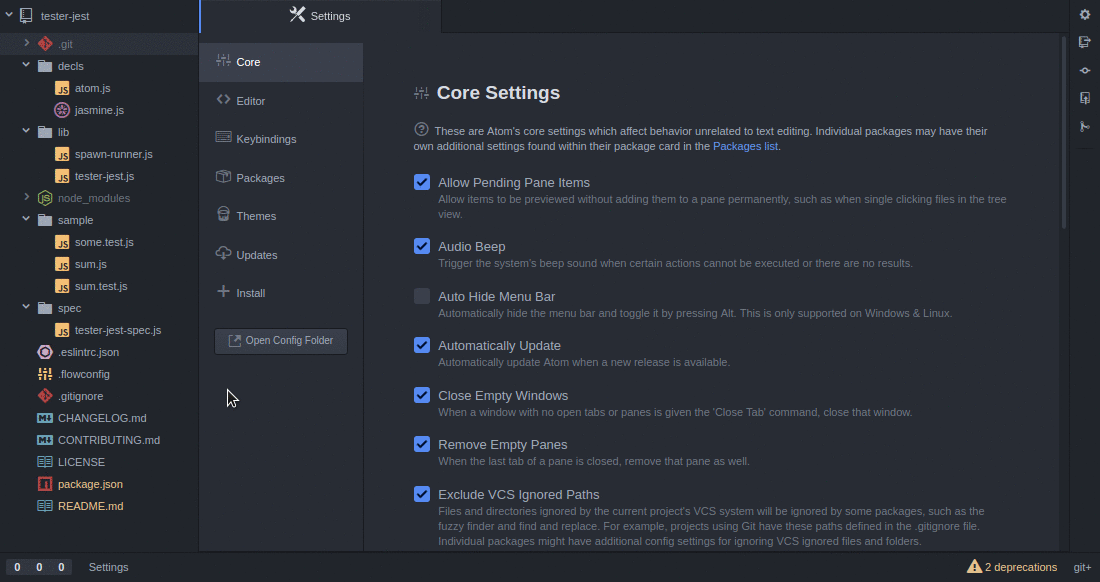This screenshot has height=582, width=1100.
Task: Open some.test.js in the tree
Action: [104, 242]
